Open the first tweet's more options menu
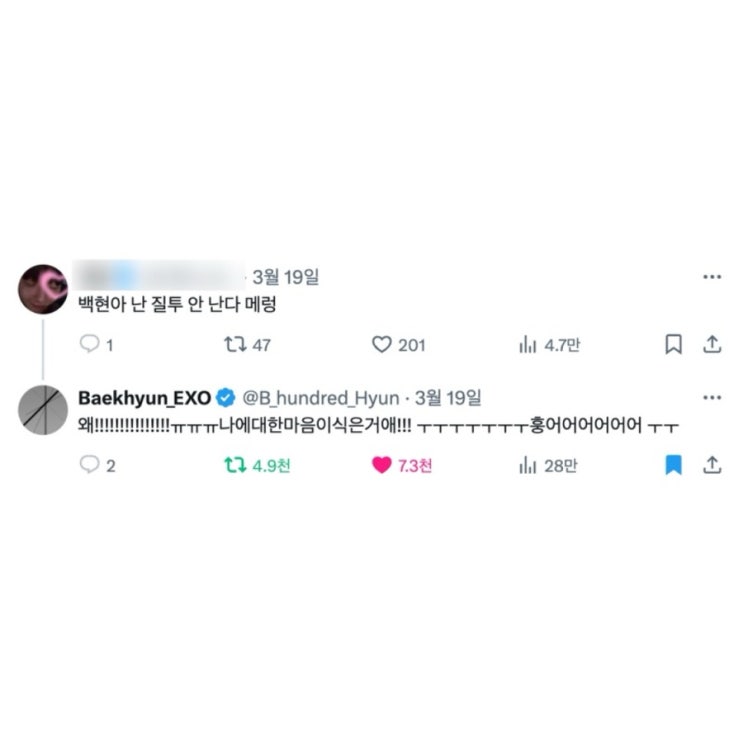743x743 pixels. point(712,277)
